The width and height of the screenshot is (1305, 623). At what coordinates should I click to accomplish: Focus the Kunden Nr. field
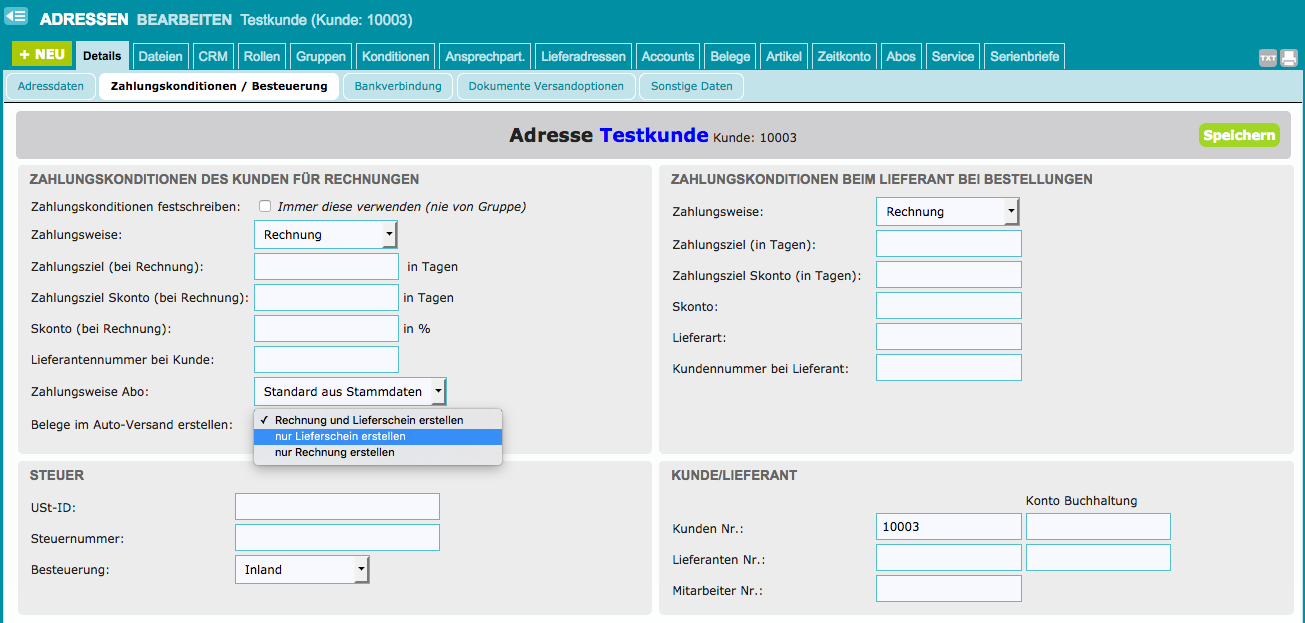[948, 526]
